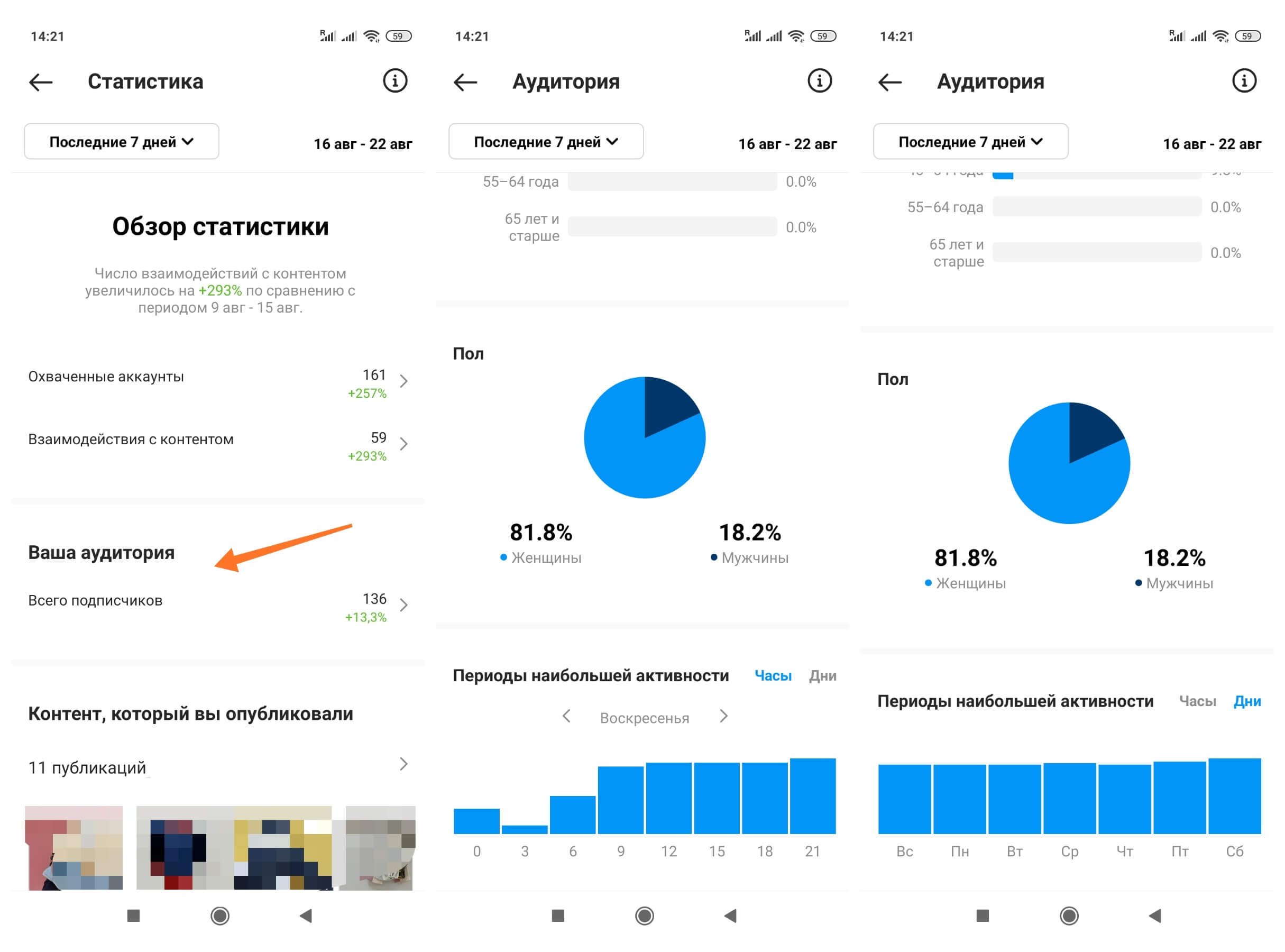Tap the 9 hour activity bar
Viewport: 1285px width, 952px height.
(621, 800)
